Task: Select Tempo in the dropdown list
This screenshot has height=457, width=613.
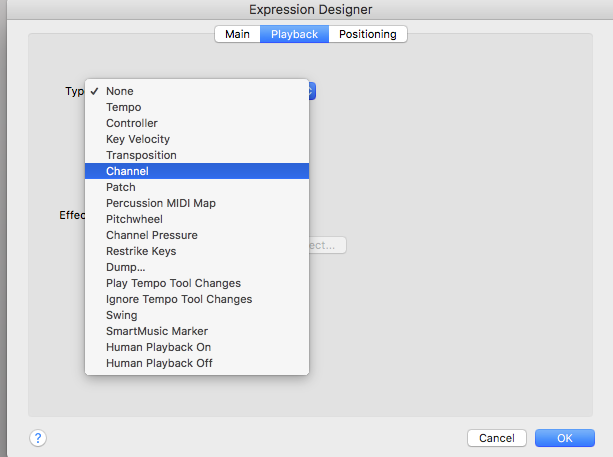Action: click(124, 107)
